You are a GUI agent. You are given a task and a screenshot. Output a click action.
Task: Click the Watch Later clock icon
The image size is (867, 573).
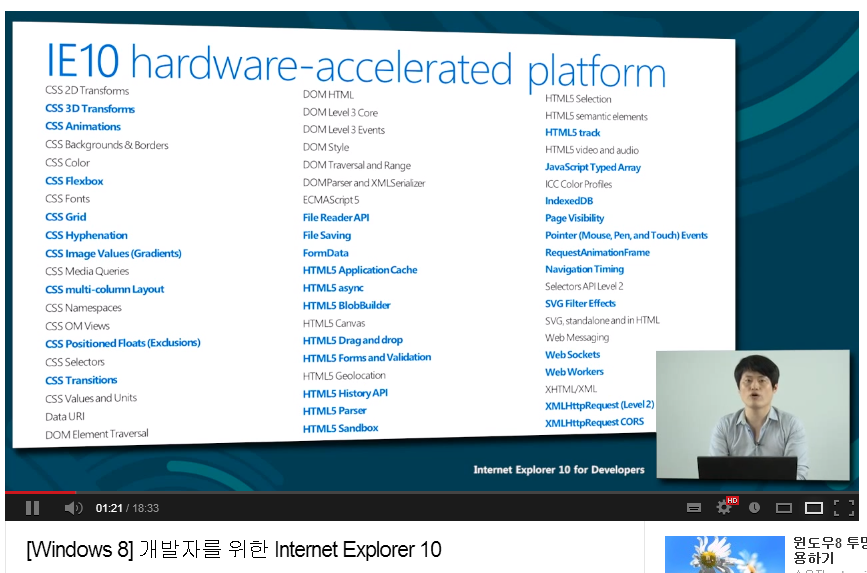pyautogui.click(x=754, y=508)
